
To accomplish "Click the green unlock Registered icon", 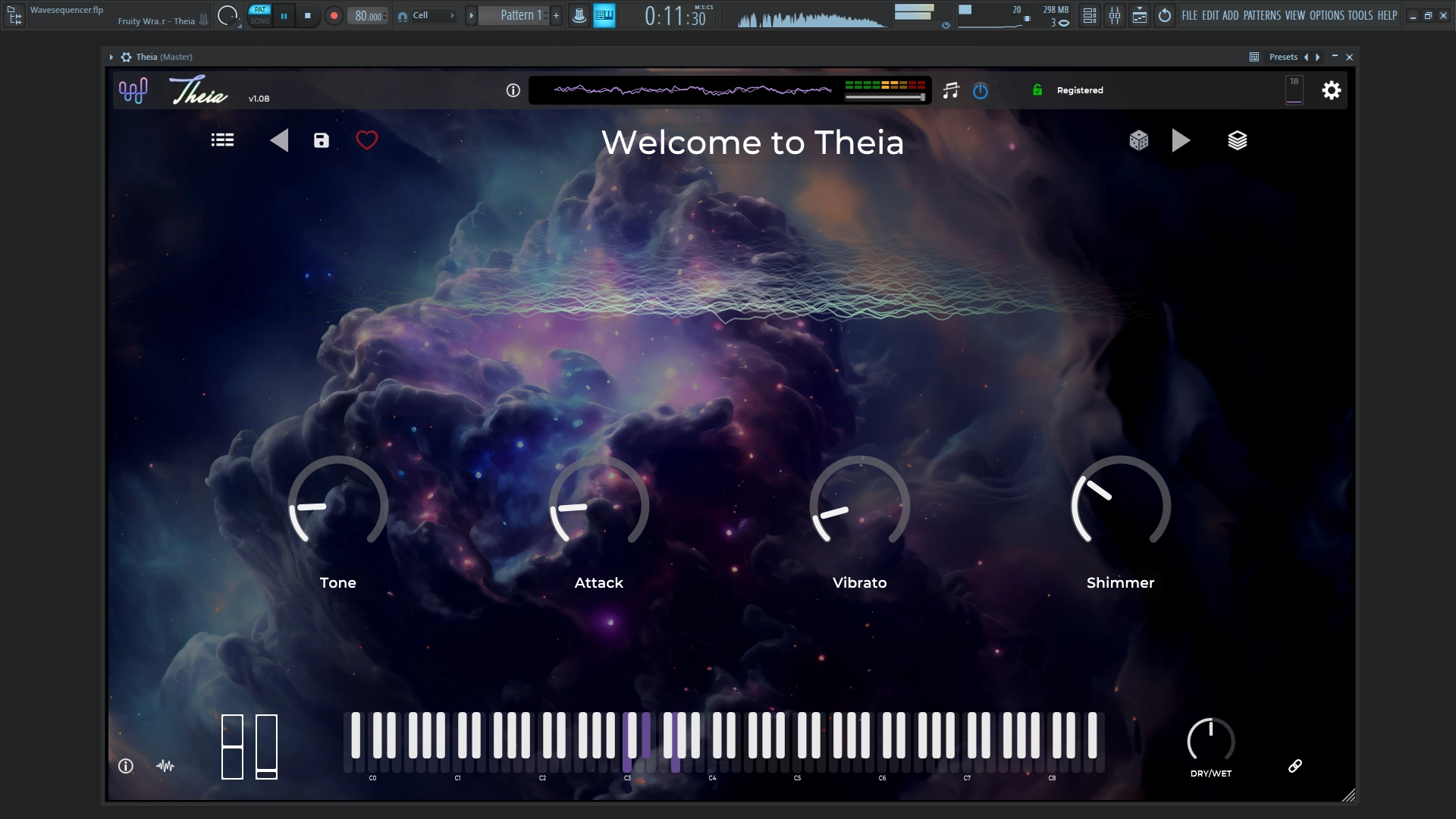I will (x=1037, y=90).
